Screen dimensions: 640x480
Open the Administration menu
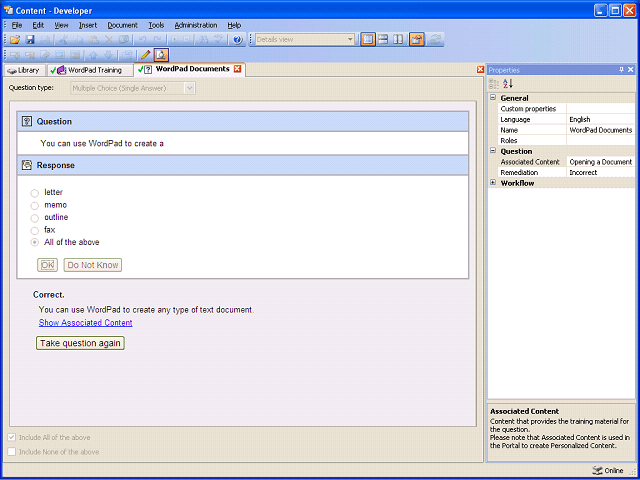click(196, 25)
